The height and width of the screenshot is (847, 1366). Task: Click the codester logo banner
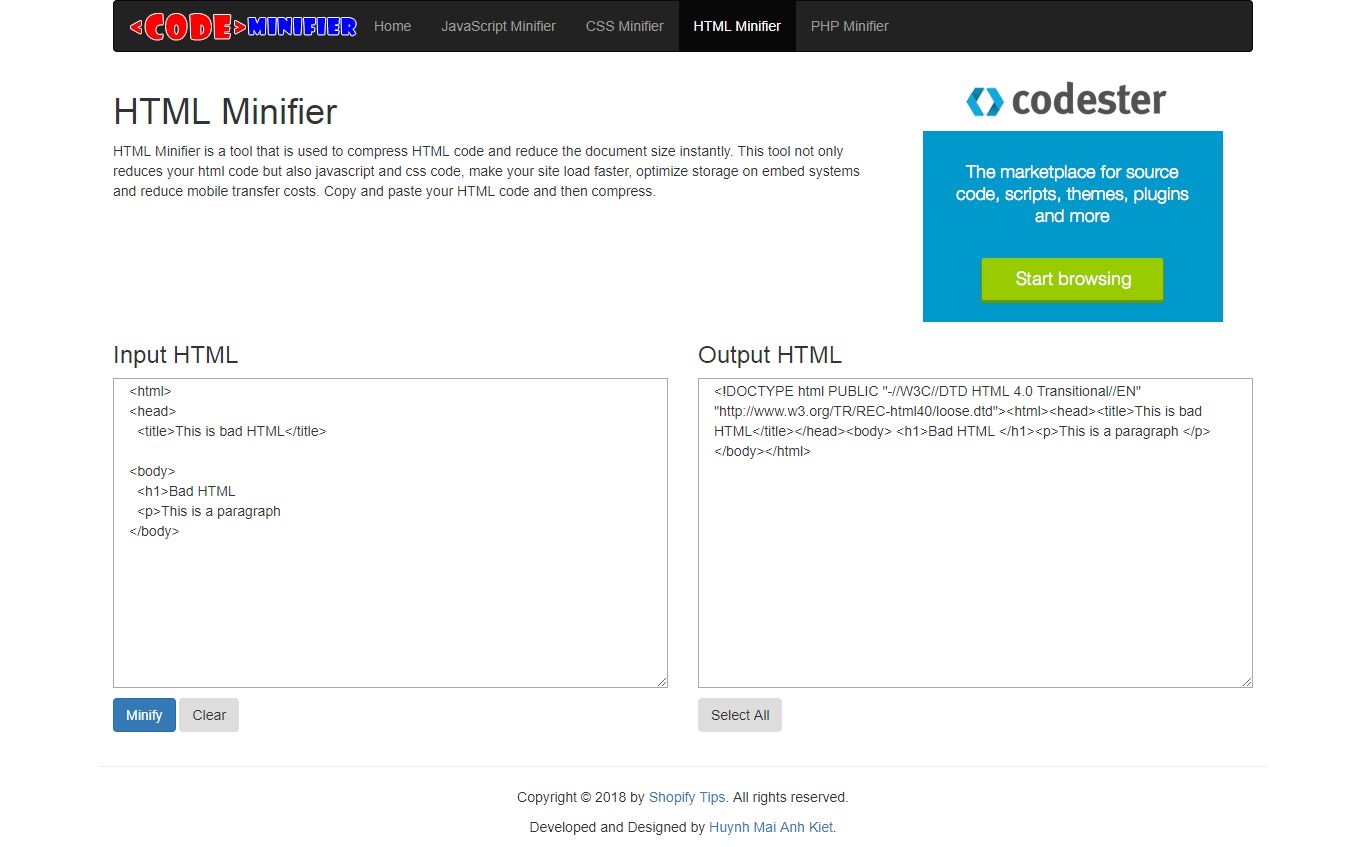tap(1066, 100)
